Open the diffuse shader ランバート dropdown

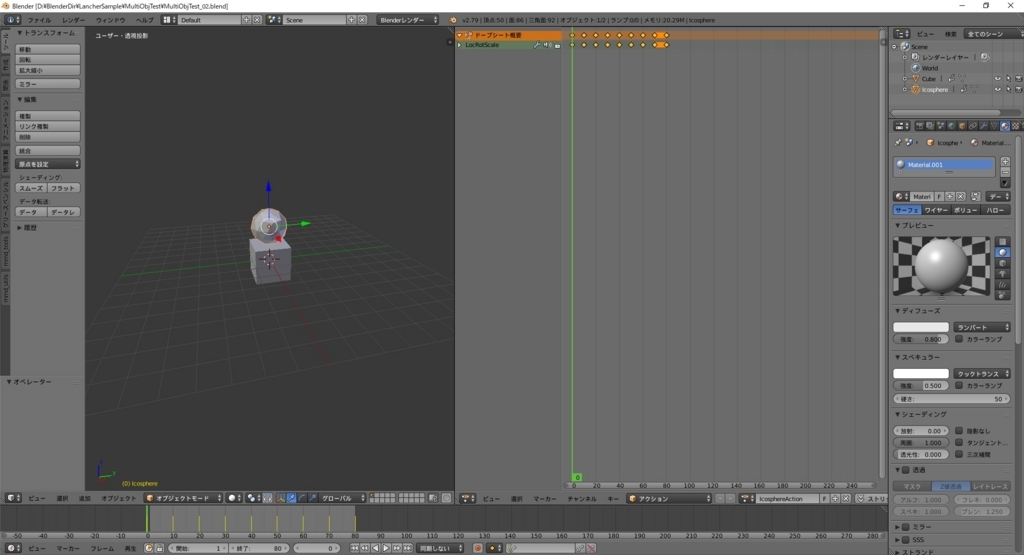click(x=982, y=327)
